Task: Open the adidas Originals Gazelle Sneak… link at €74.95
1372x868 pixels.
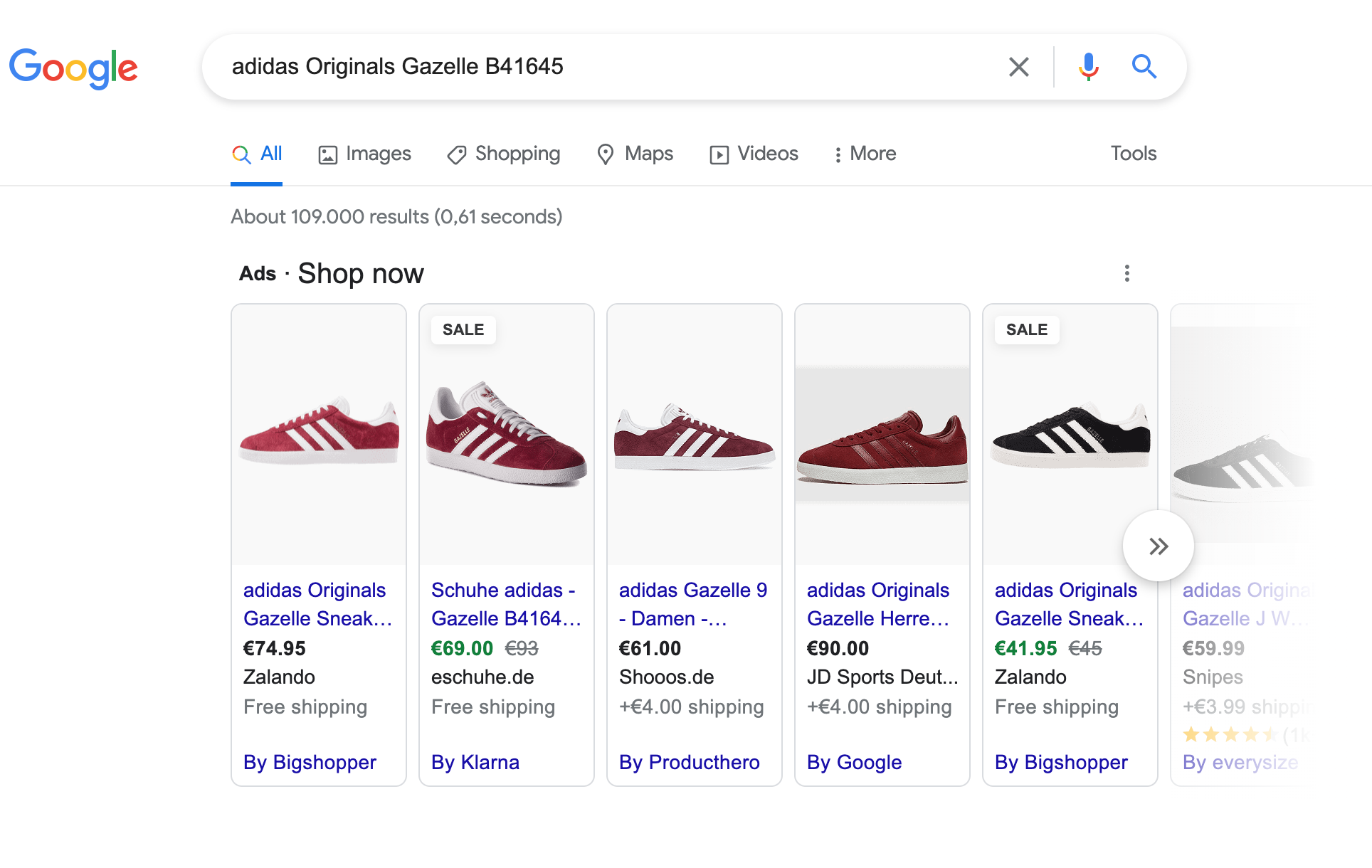Action: [x=318, y=604]
